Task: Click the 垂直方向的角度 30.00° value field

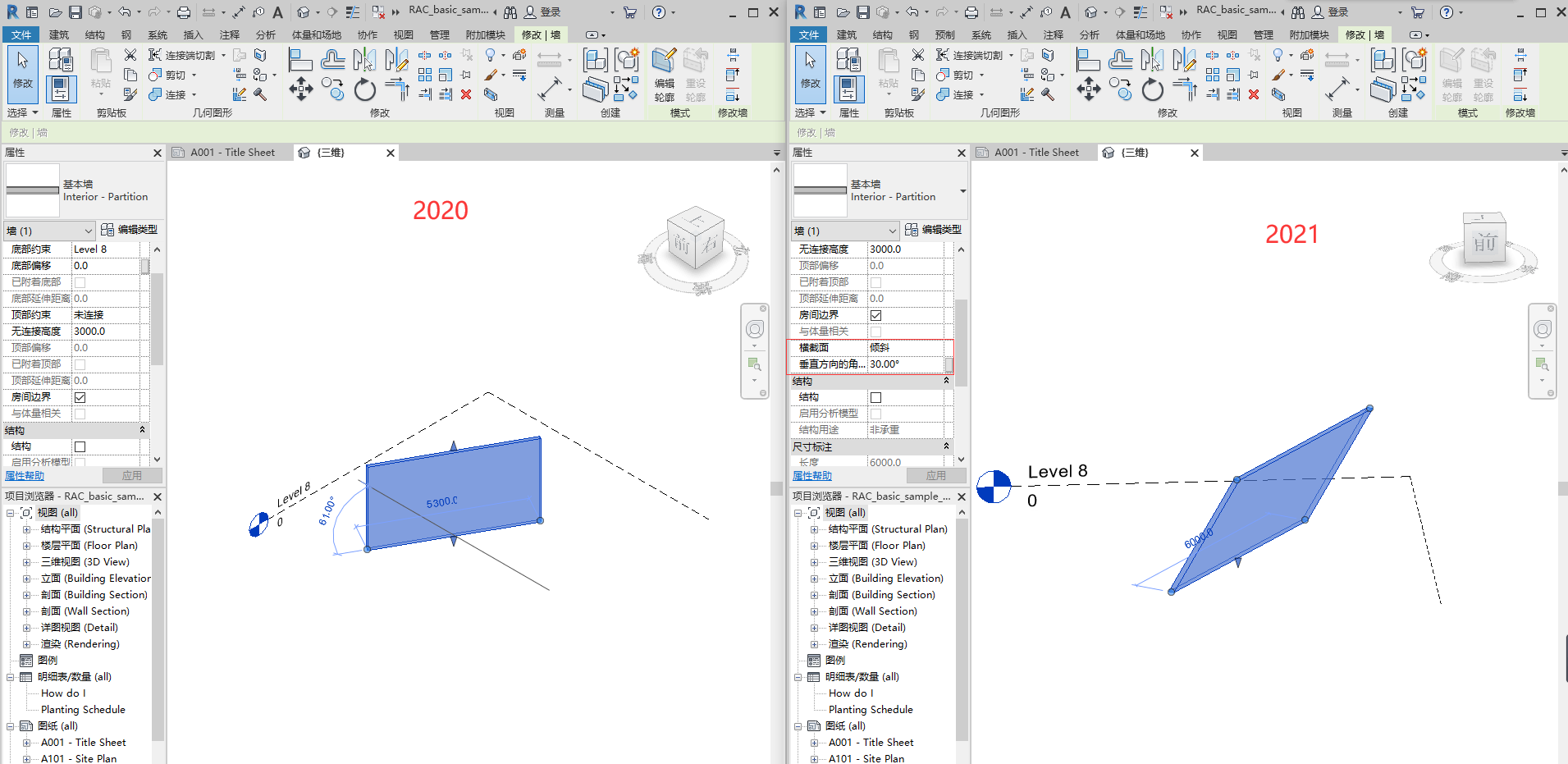Action: click(x=906, y=364)
